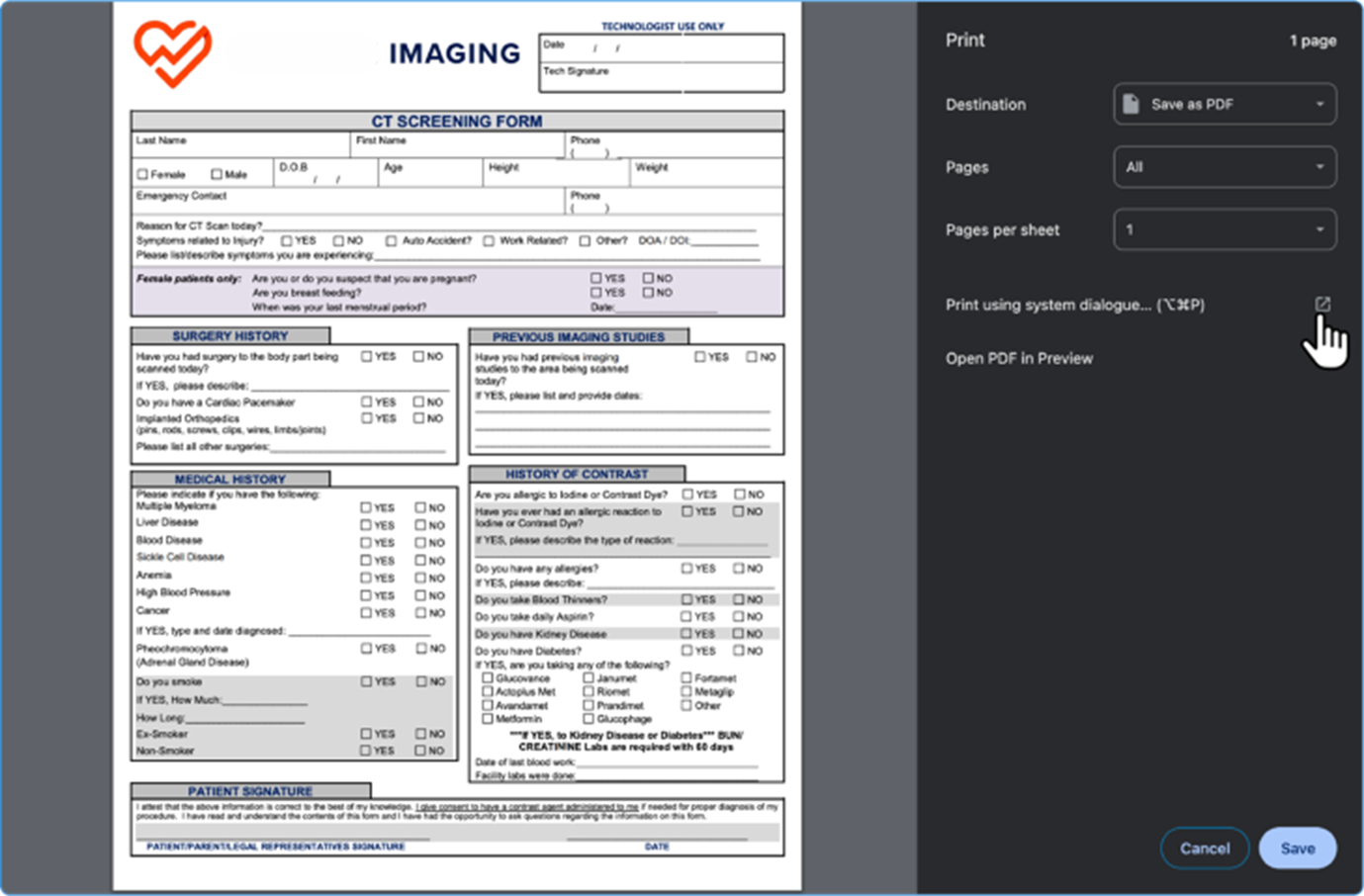Click the orange heart checkmark logo
Viewport: 1364px width, 896px height.
click(x=172, y=53)
